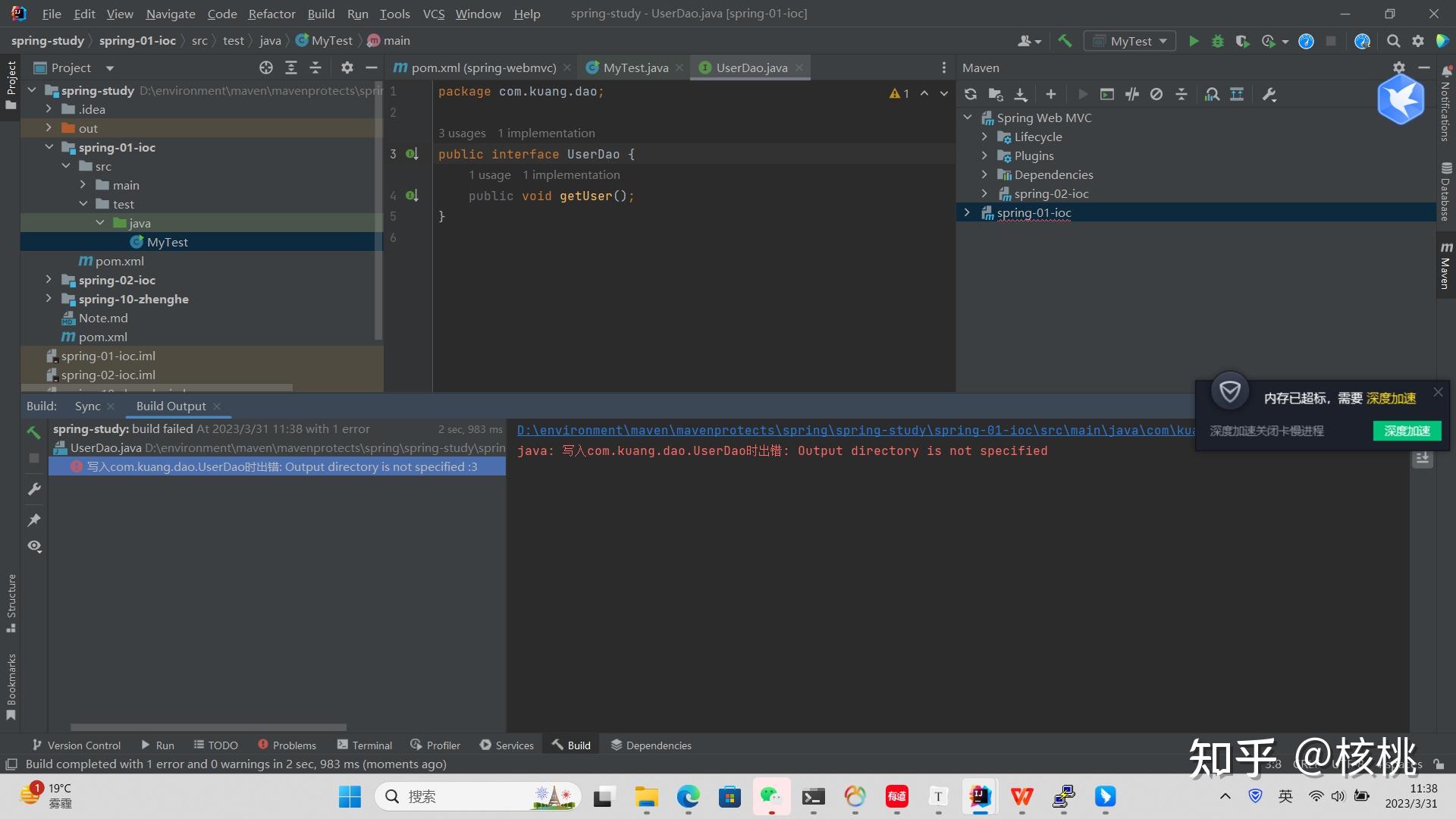Open the MyTest run configuration dropdown
The image size is (1456, 819).
[x=1129, y=41]
